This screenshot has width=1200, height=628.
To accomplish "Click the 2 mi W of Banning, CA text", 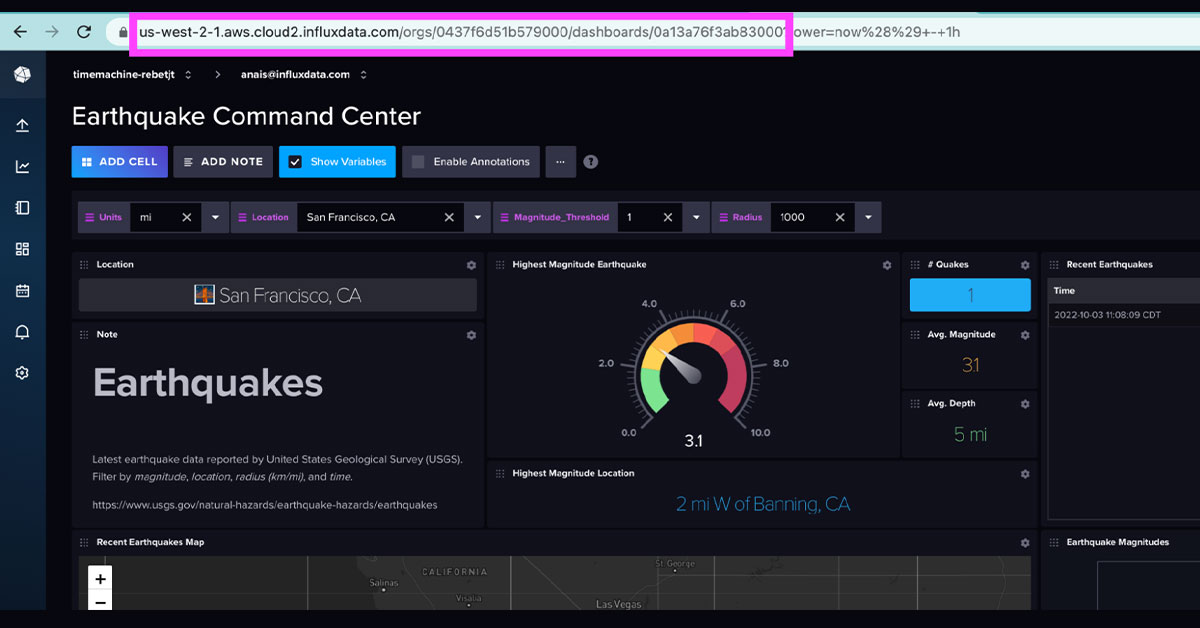I will [x=763, y=504].
